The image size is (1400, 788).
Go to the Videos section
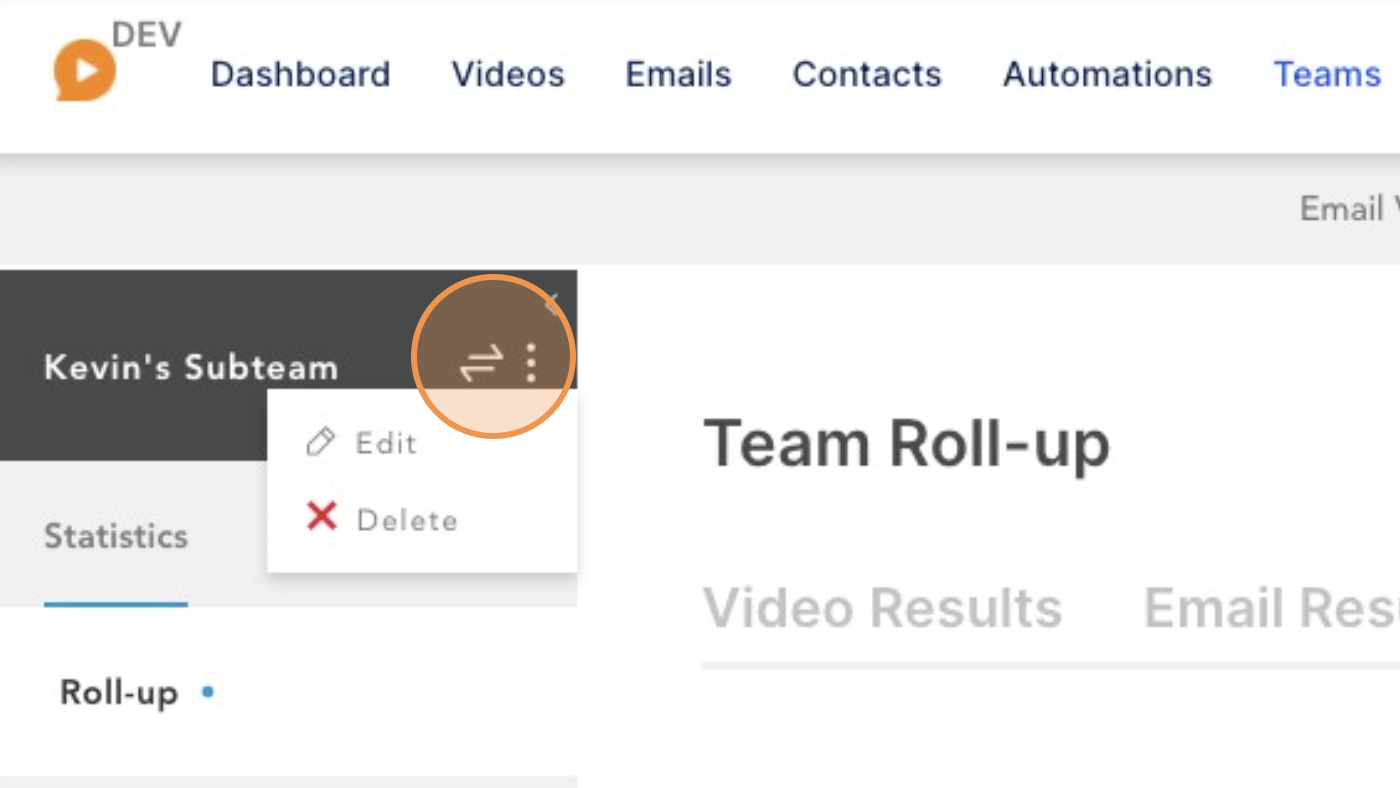(508, 74)
